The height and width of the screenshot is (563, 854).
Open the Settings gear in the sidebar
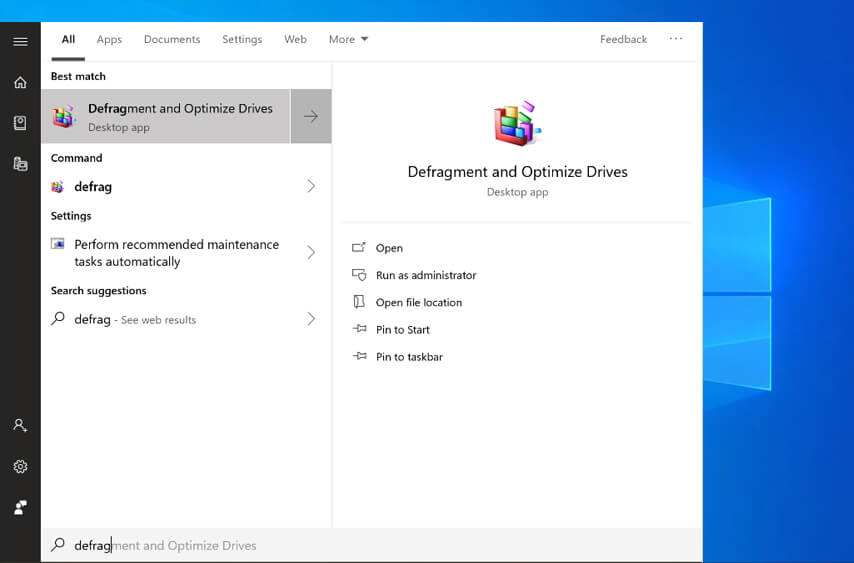tap(20, 467)
